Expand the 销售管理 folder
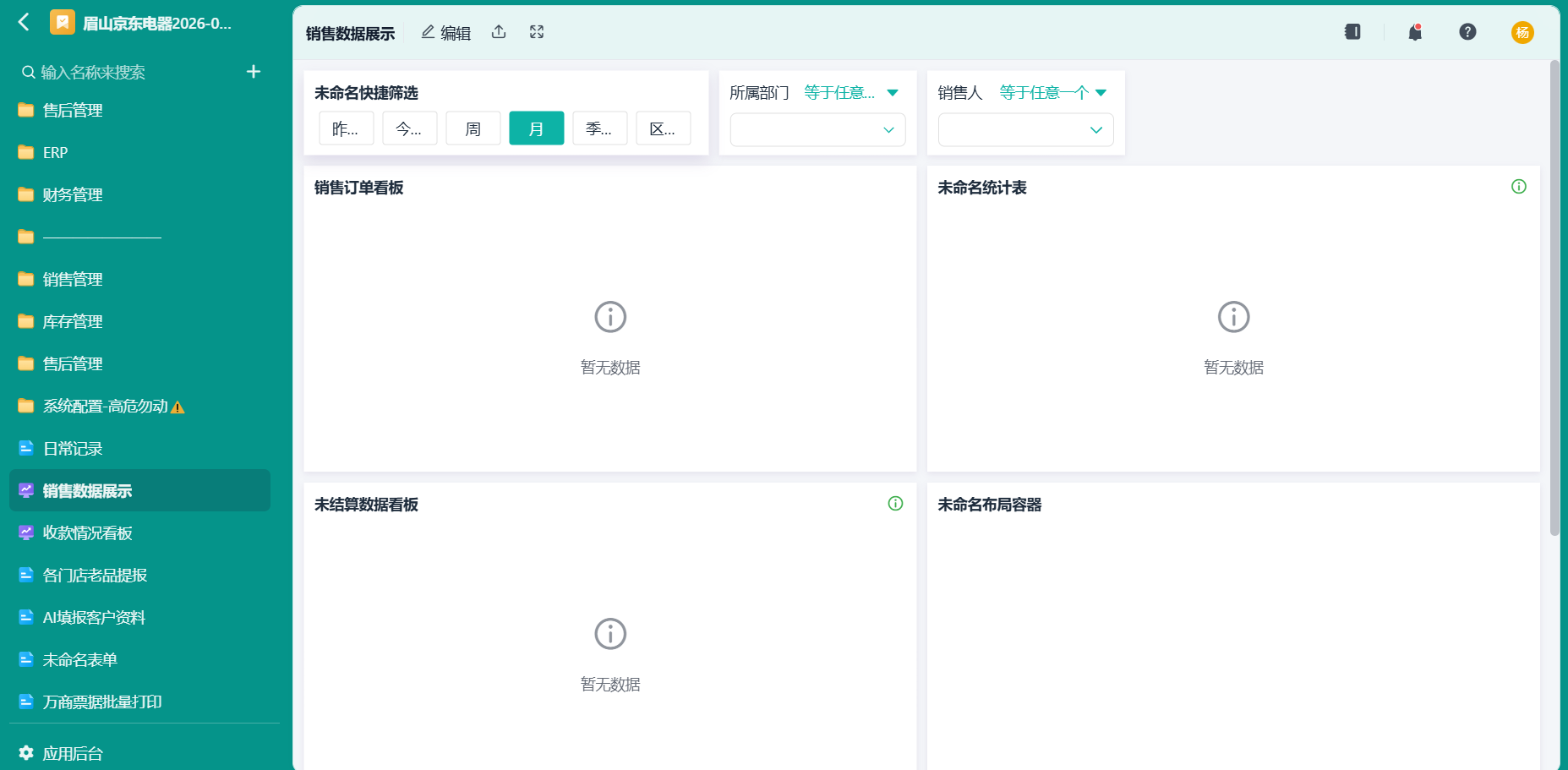Viewport: 1568px width, 770px height. click(139, 279)
